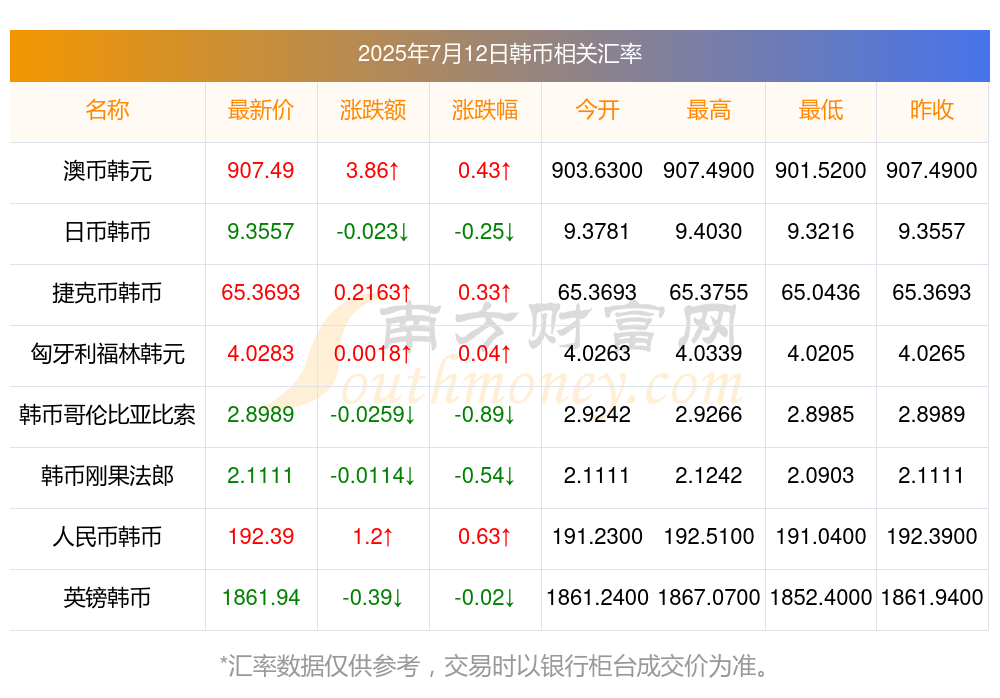Click opening value 2.9242
1000x698 pixels.
tap(597, 414)
